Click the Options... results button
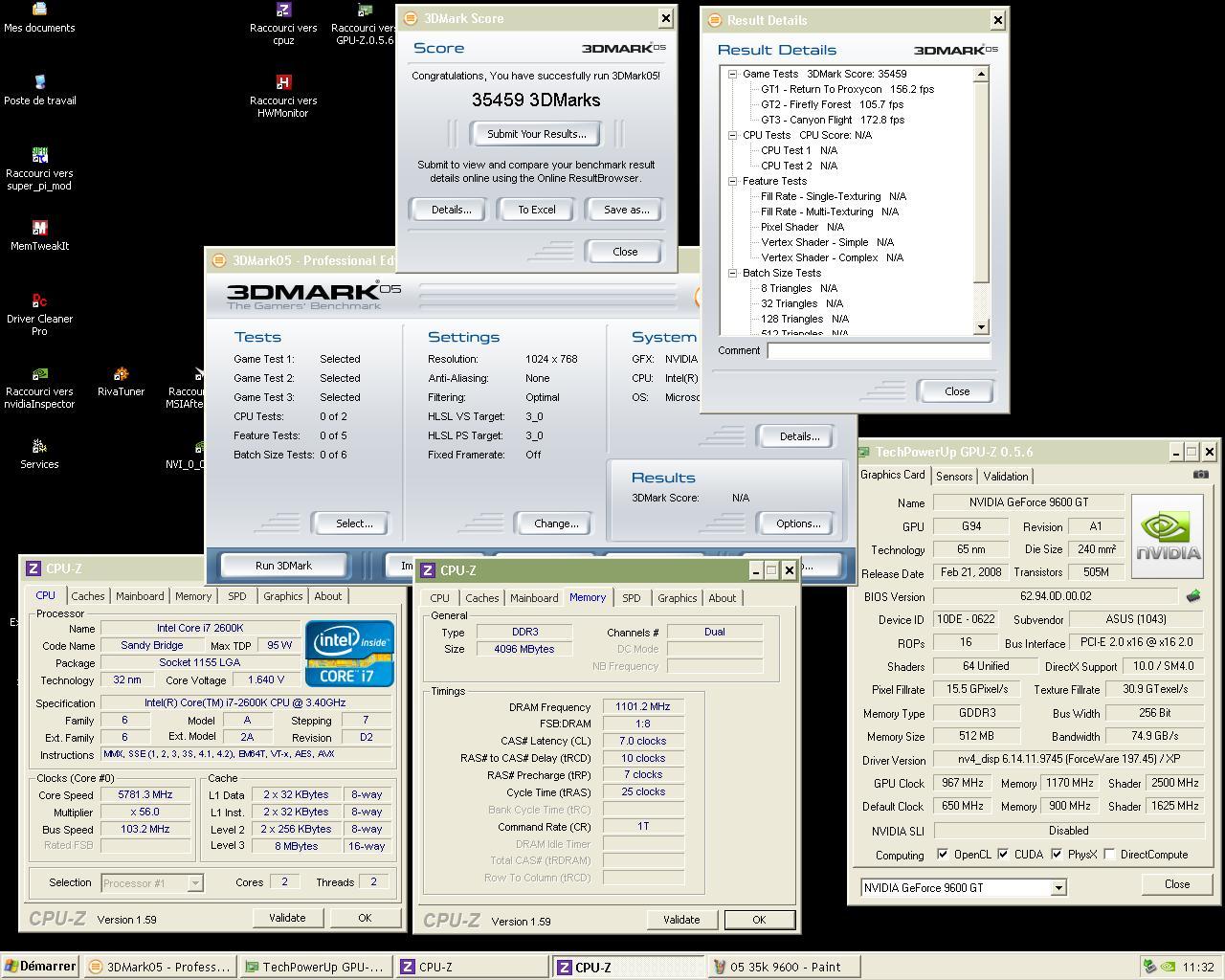The height and width of the screenshot is (980, 1225). click(x=798, y=523)
